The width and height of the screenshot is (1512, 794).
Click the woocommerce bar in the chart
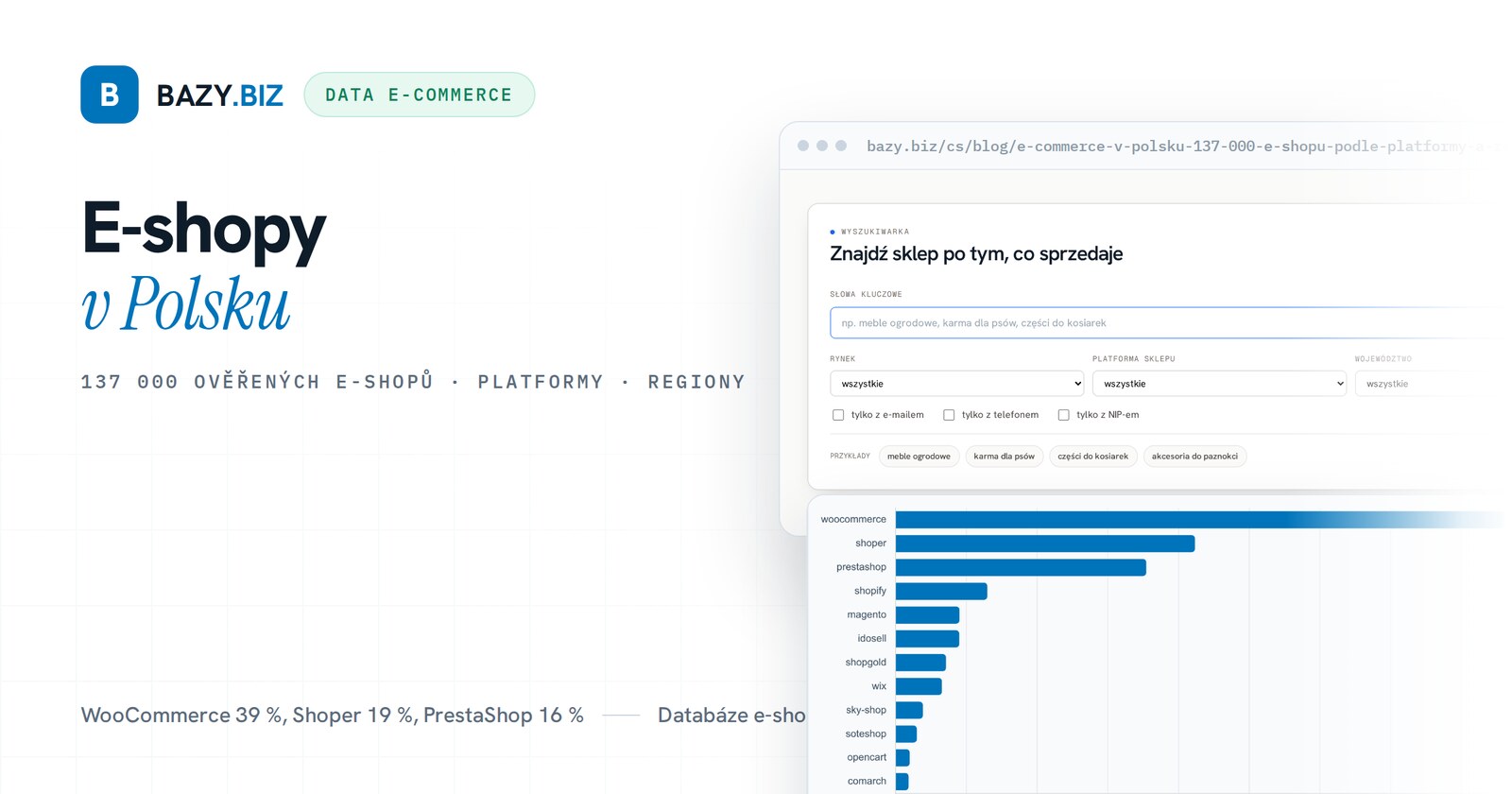pos(1200,520)
